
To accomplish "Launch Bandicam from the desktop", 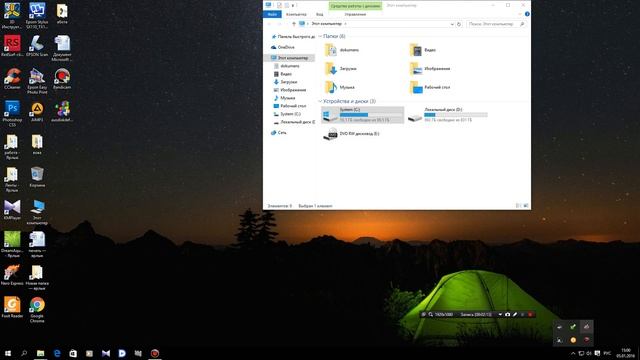I will 62,79.
